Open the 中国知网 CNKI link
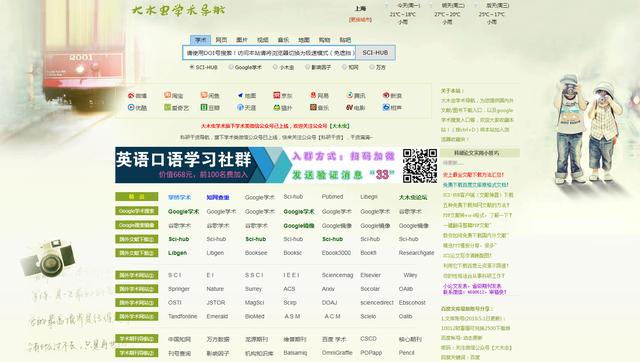This screenshot has height=362, width=640. [179, 339]
